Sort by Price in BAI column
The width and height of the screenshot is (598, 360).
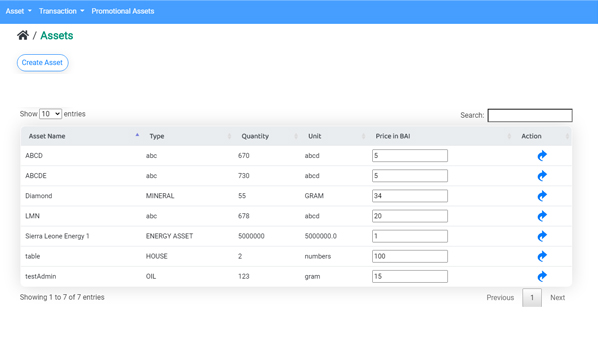point(440,136)
